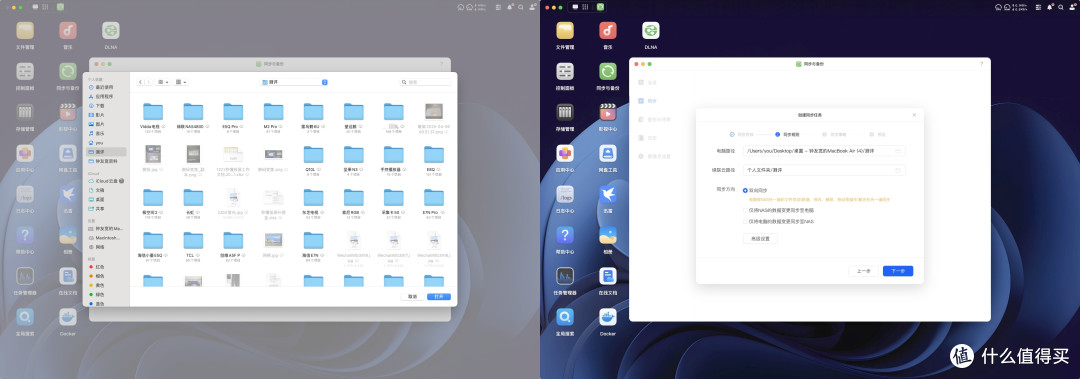This screenshot has width=1080, height=379.
Task: Select 仅将电脑的数据变更同步至NAS option
Action: point(745,222)
